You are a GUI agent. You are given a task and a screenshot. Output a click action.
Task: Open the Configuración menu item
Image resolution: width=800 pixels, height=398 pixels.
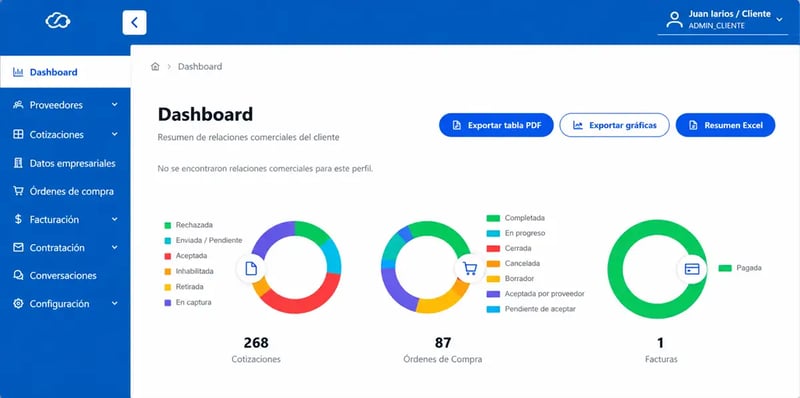coord(65,304)
